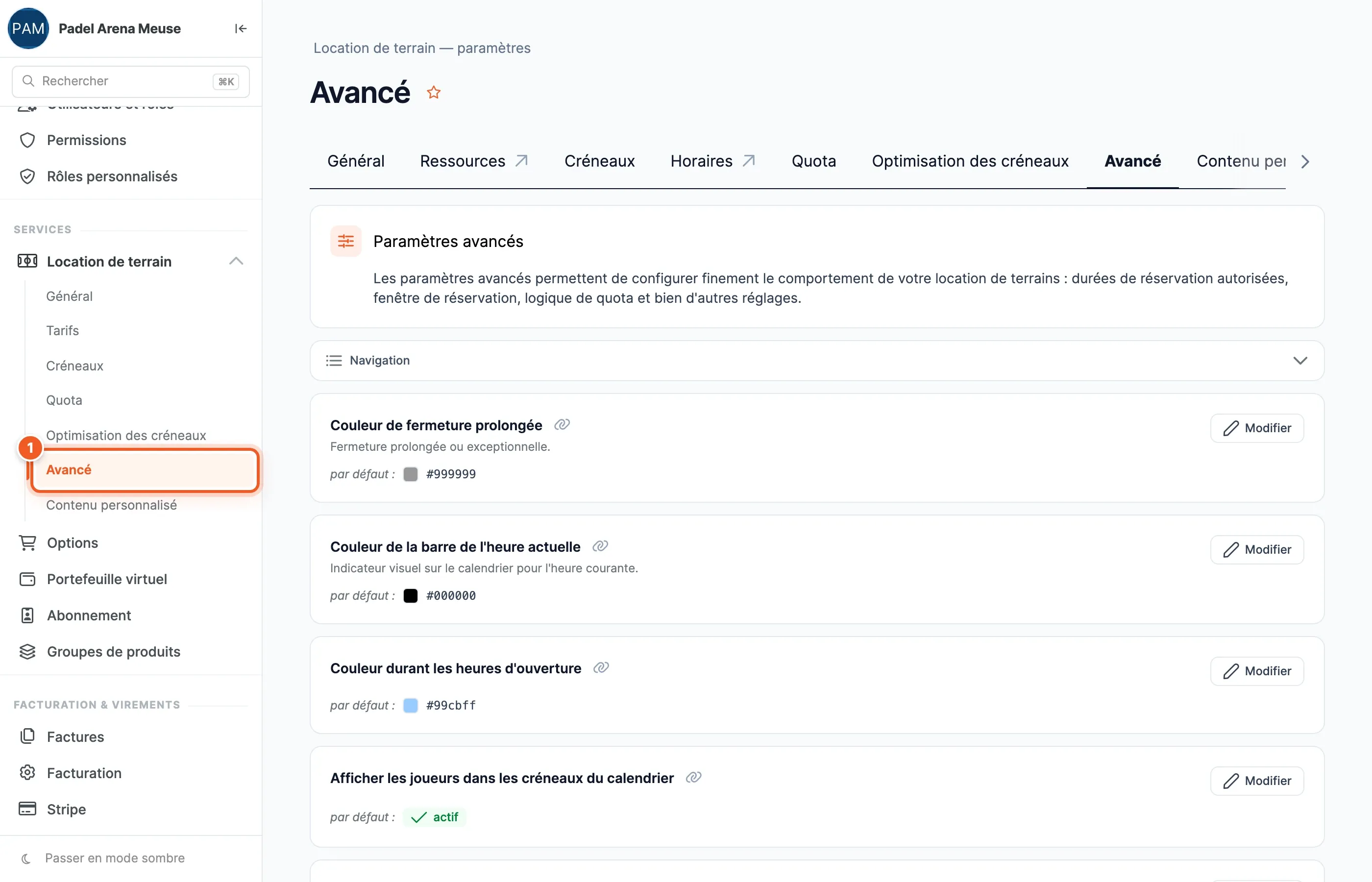
Task: Click the Padel Arena Meuse name
Action: pos(120,28)
